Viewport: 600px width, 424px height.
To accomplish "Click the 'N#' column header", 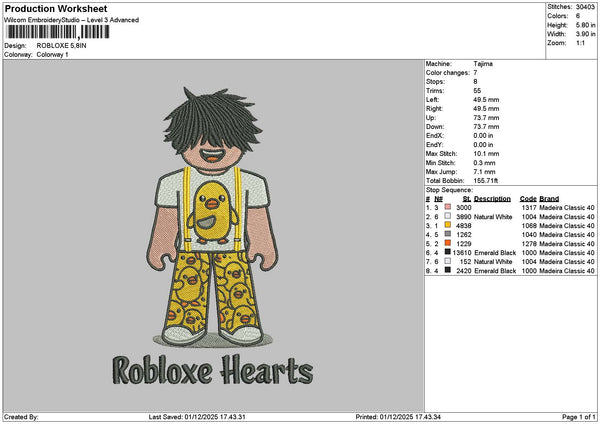I will (x=438, y=199).
